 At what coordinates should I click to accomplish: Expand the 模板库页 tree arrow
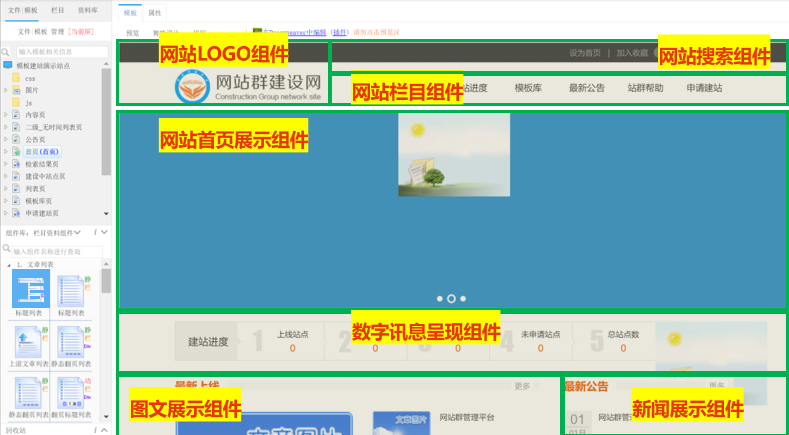6,201
